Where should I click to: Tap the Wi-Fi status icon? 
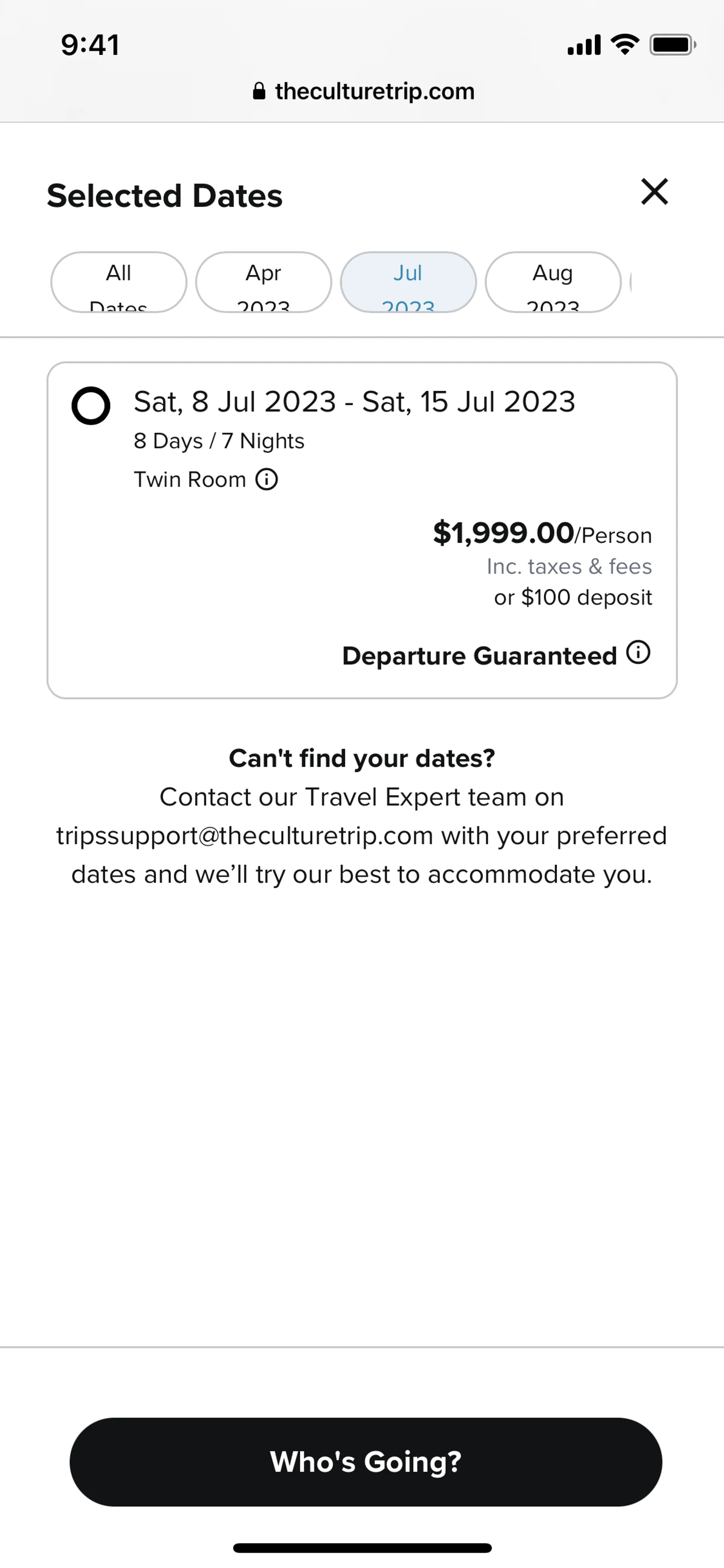coord(625,45)
